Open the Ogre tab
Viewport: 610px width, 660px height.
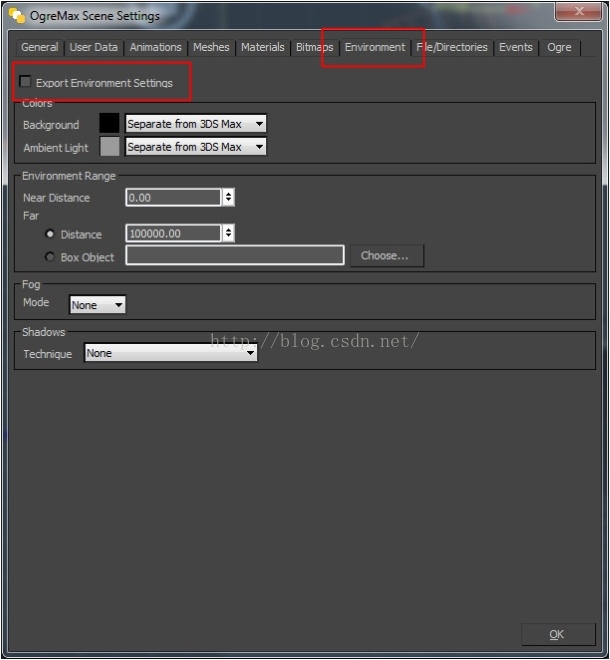pos(559,47)
